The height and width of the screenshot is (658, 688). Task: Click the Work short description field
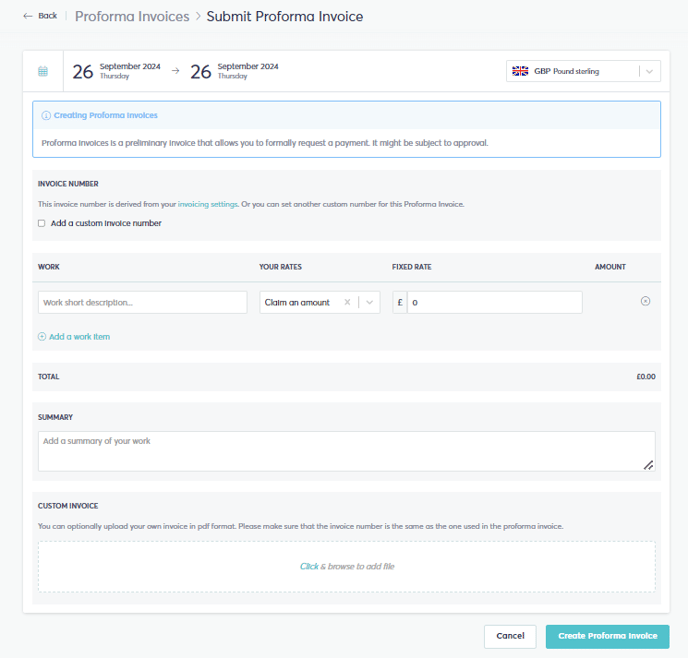(143, 302)
